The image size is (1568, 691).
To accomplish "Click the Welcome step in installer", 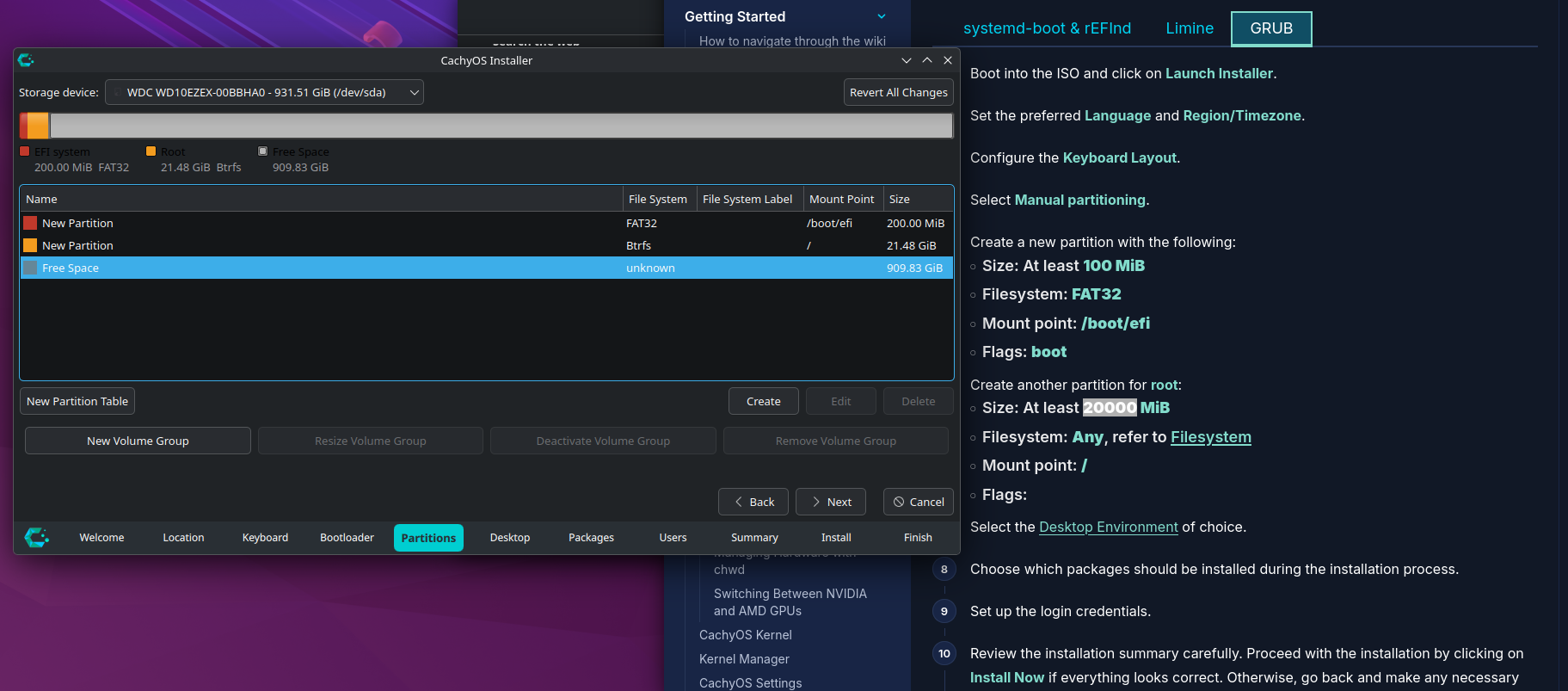I will click(101, 538).
